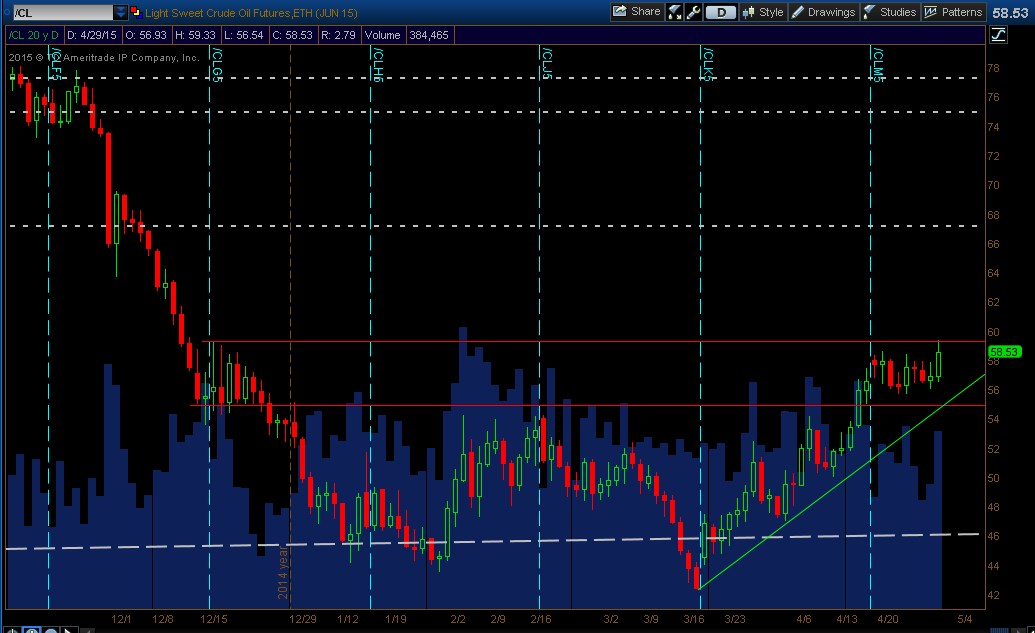Click the C: 58.53 close value

click(x=292, y=35)
